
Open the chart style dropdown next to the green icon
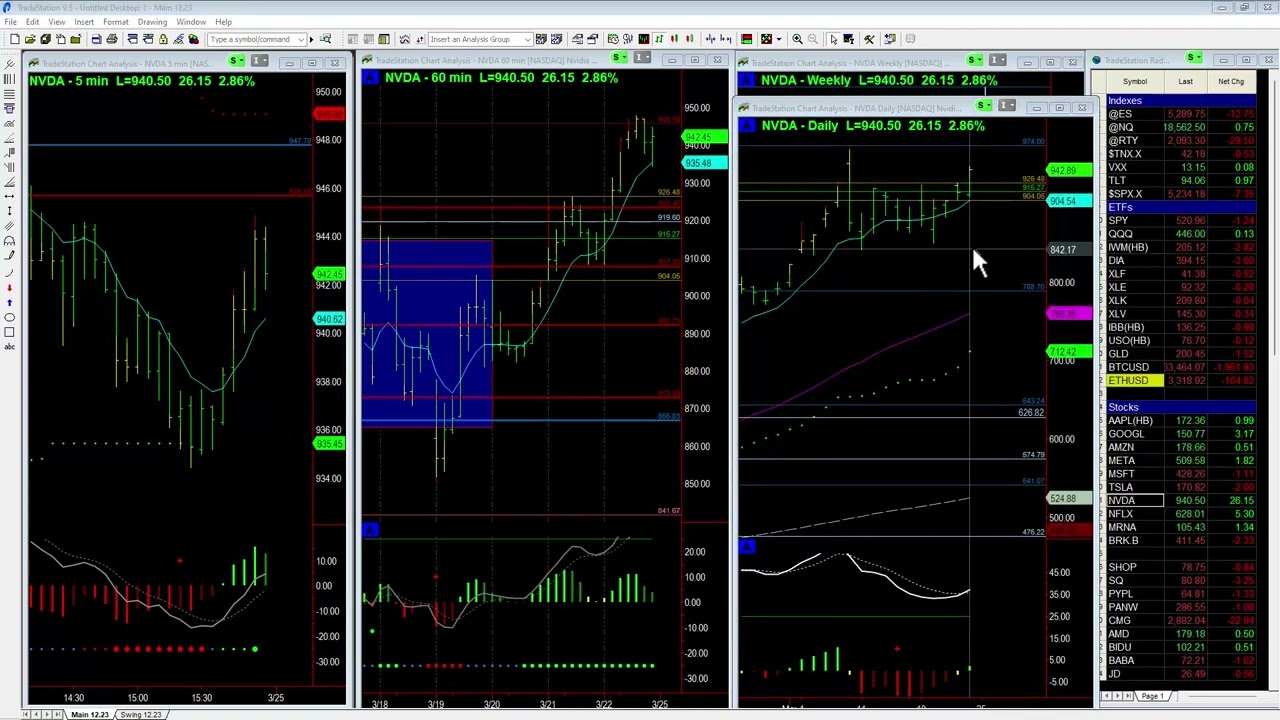point(779,39)
